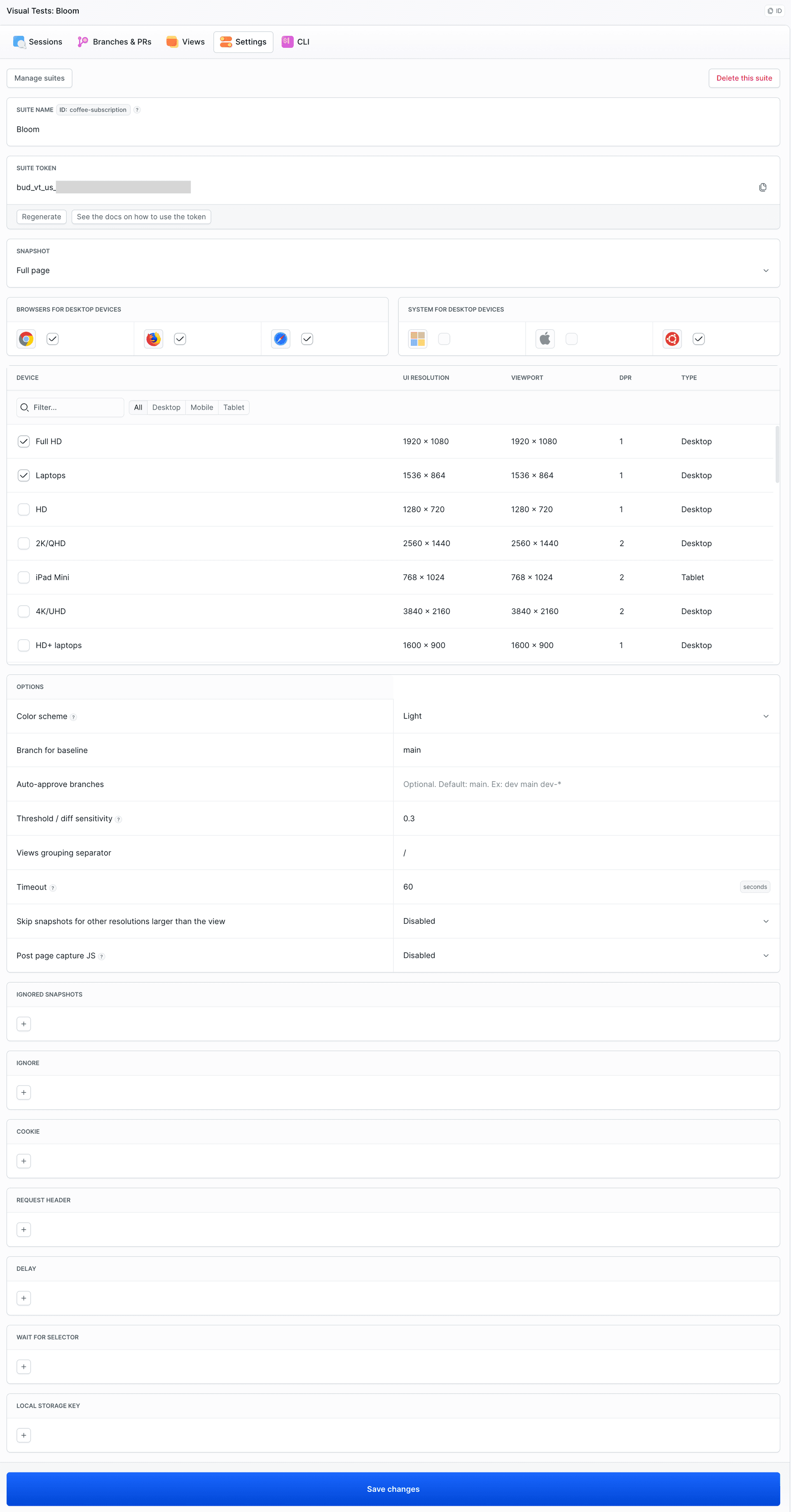Check the HD device row
This screenshot has width=791, height=1512.
click(23, 509)
